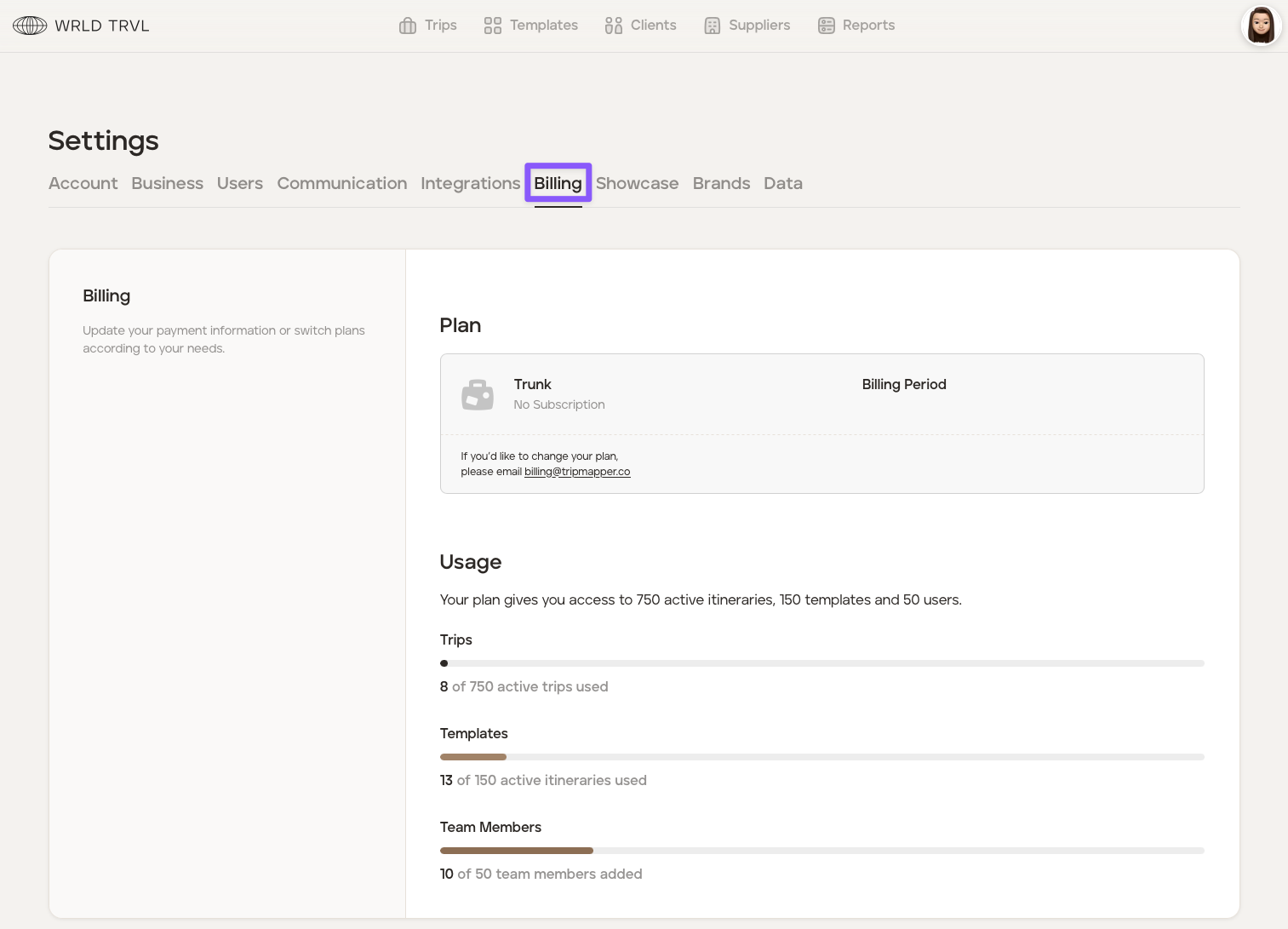Open the user profile avatar menu

click(x=1261, y=26)
